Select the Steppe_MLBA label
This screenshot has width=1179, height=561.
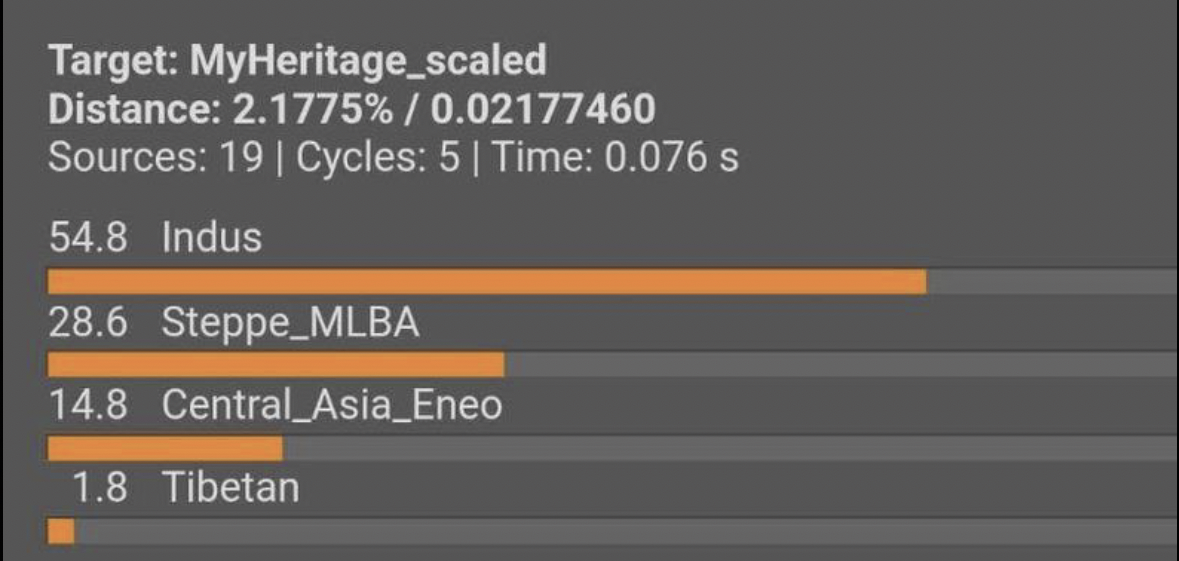click(x=290, y=324)
